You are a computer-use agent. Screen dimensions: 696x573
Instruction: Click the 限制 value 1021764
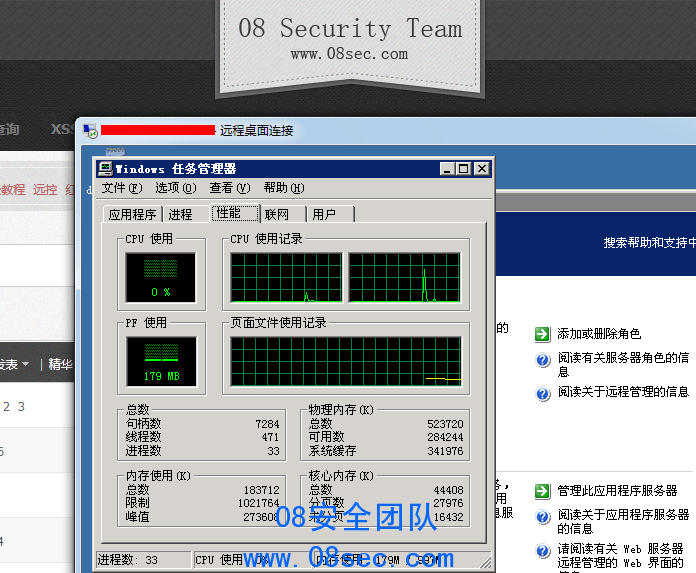(x=259, y=503)
